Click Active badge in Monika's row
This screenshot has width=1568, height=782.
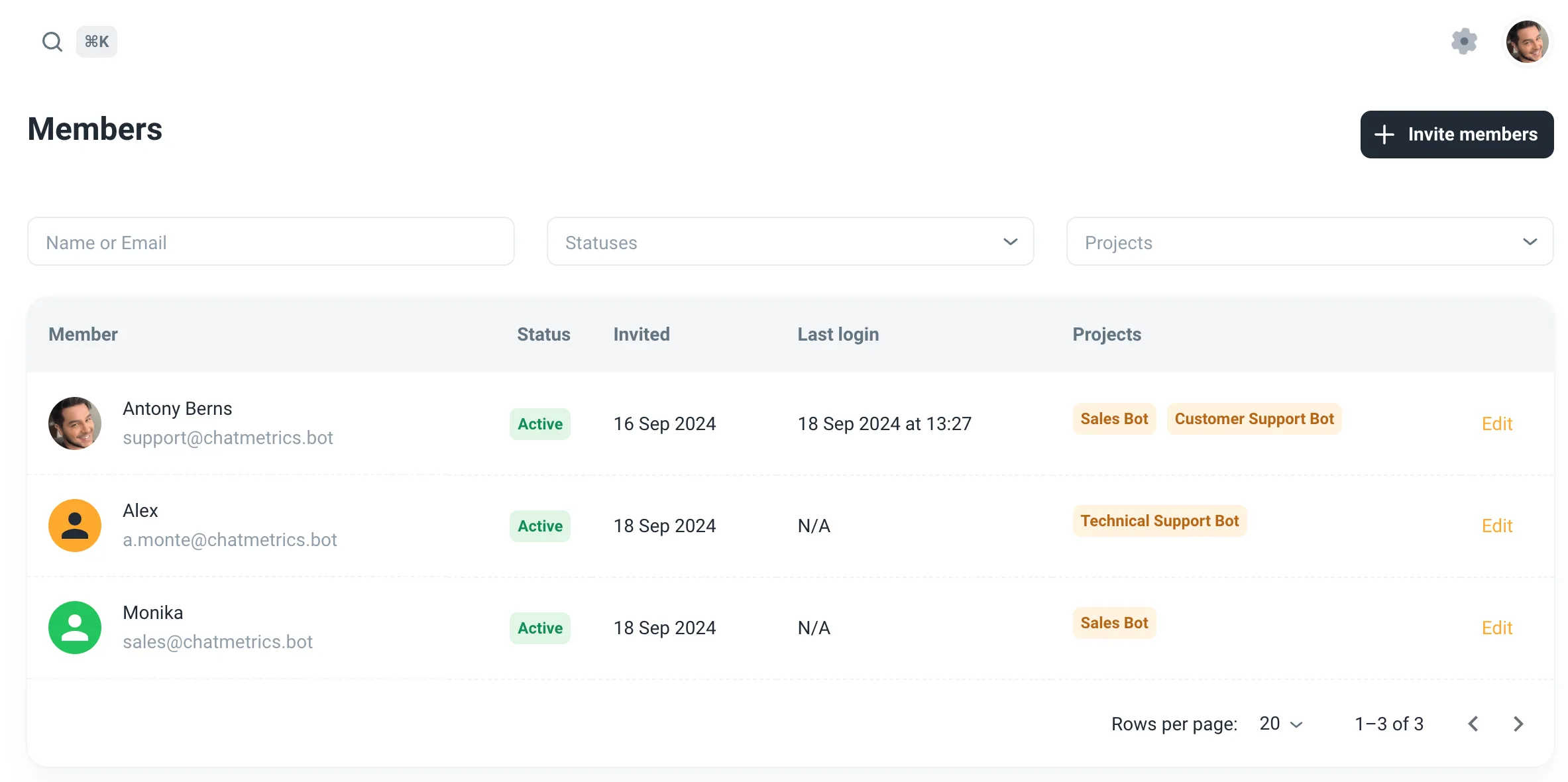pyautogui.click(x=540, y=628)
